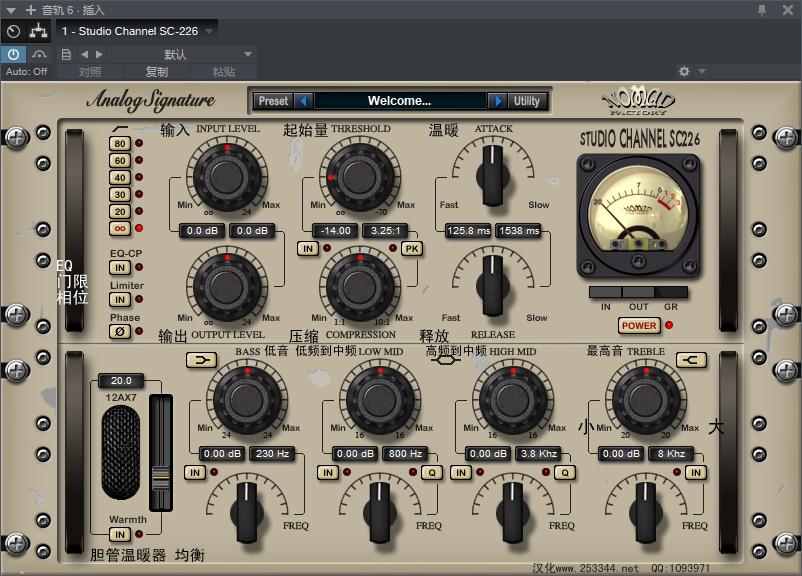Click the OUTPUT LEVEL knob
The width and height of the screenshot is (802, 576).
click(227, 286)
